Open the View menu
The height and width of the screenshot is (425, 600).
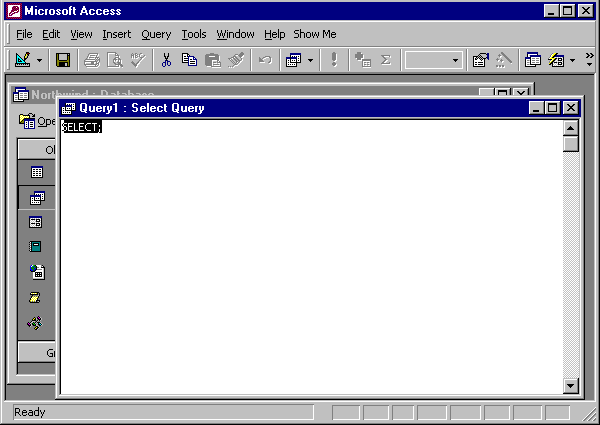coord(81,34)
